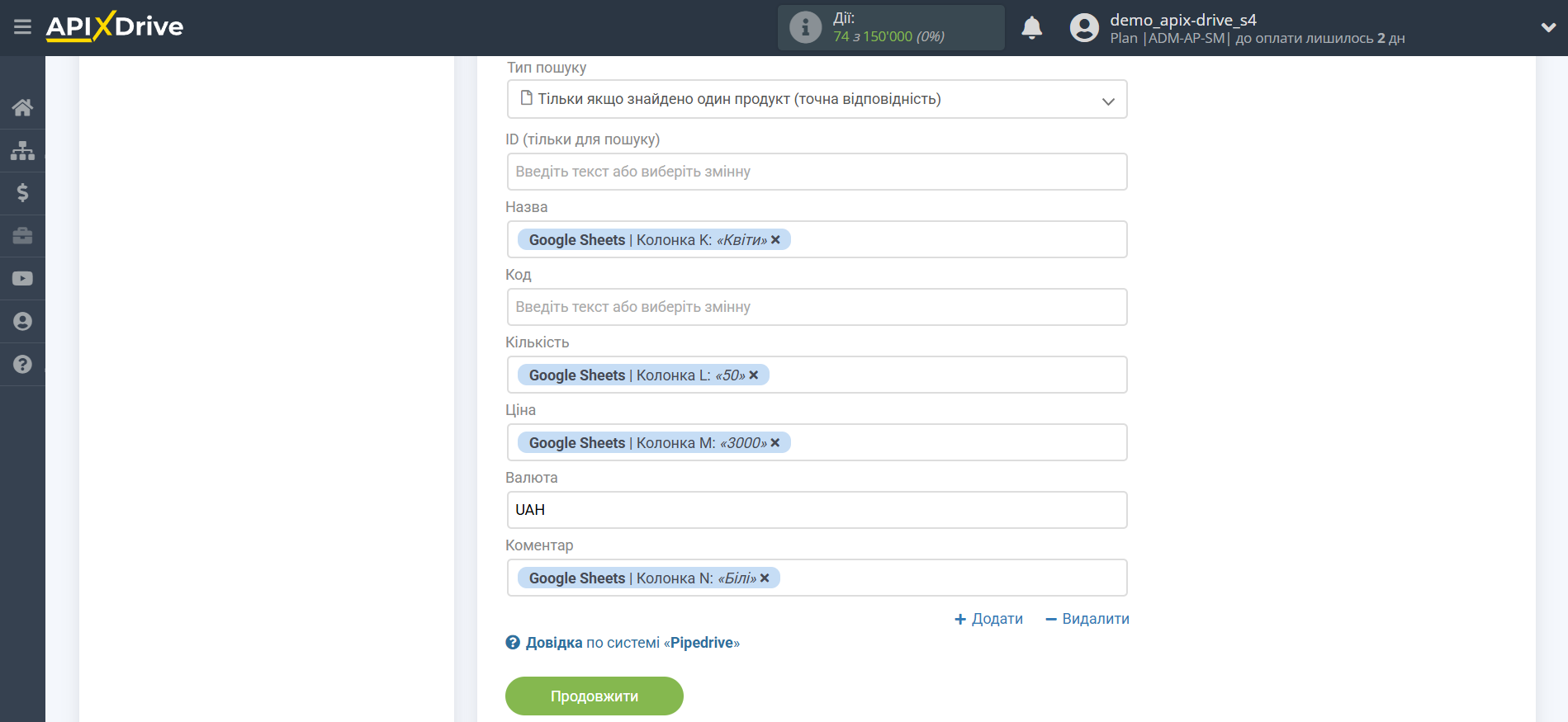The width and height of the screenshot is (1568, 722).
Task: Click the Валюта field with UAH
Action: coord(817,510)
